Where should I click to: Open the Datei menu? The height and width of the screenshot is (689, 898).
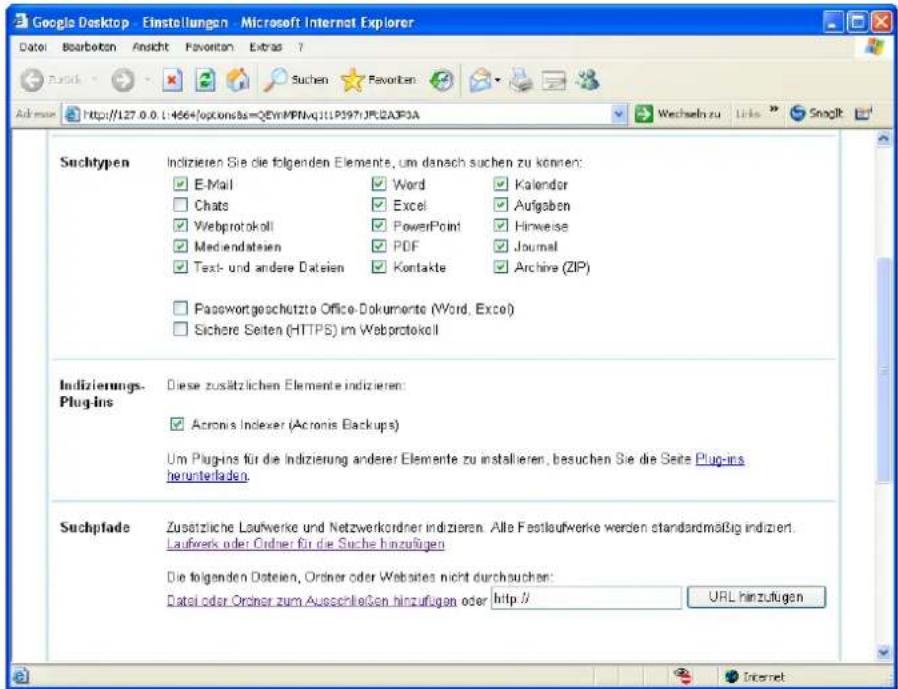[x=33, y=47]
